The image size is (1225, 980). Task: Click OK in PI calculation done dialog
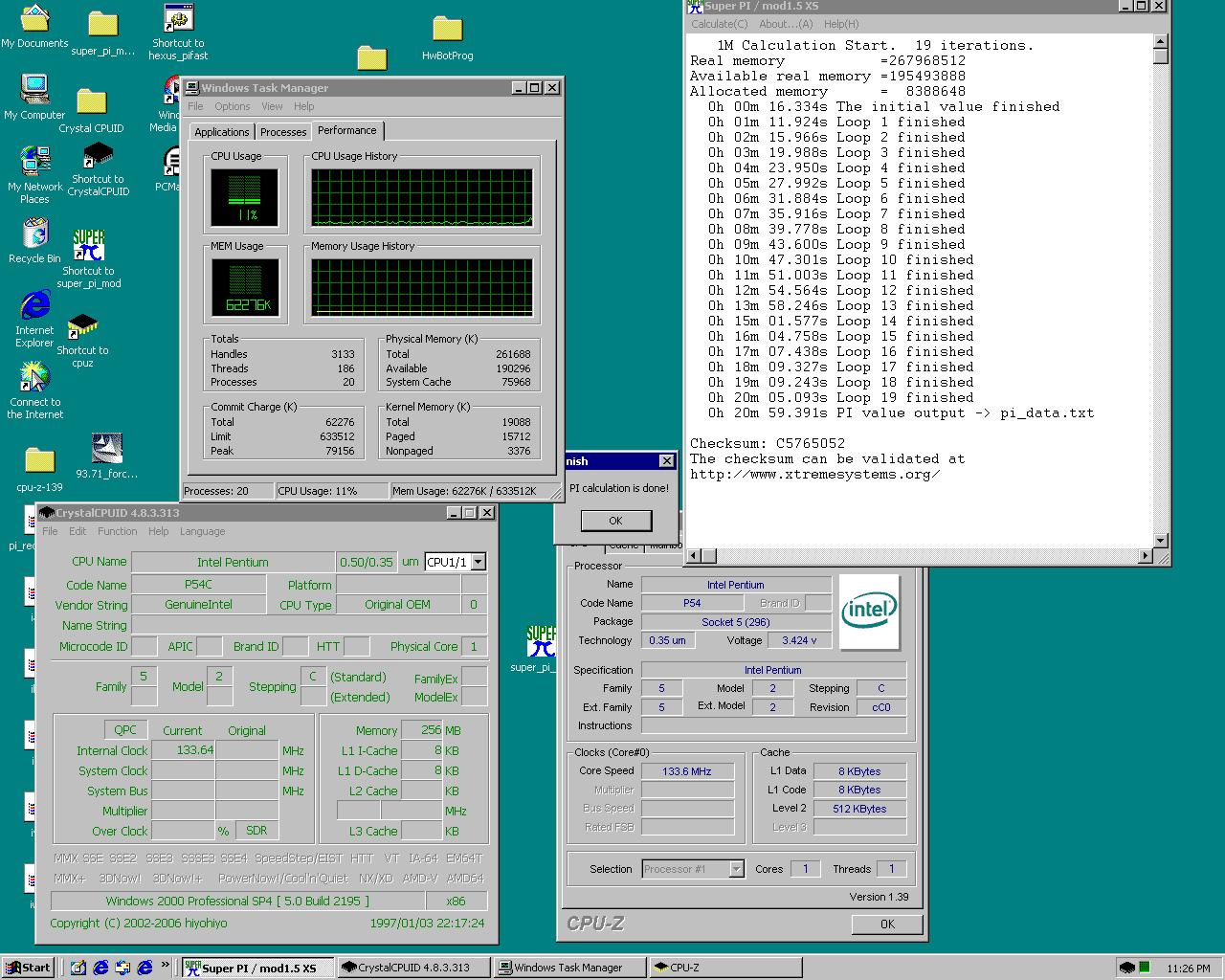(615, 521)
